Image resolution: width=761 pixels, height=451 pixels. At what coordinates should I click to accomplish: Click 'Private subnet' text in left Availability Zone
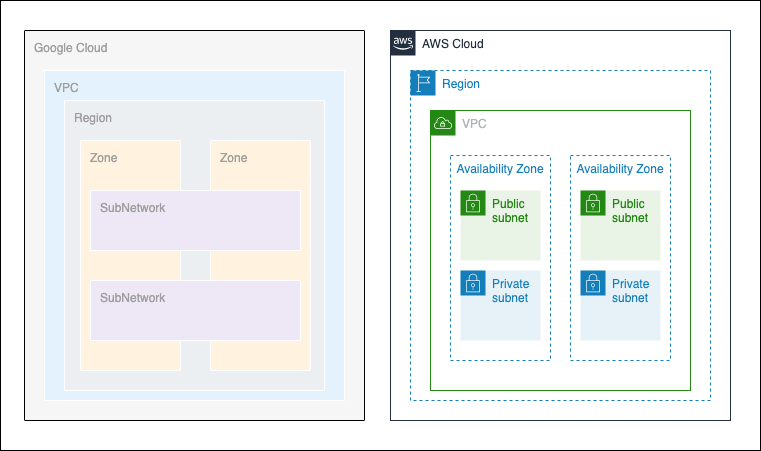511,291
